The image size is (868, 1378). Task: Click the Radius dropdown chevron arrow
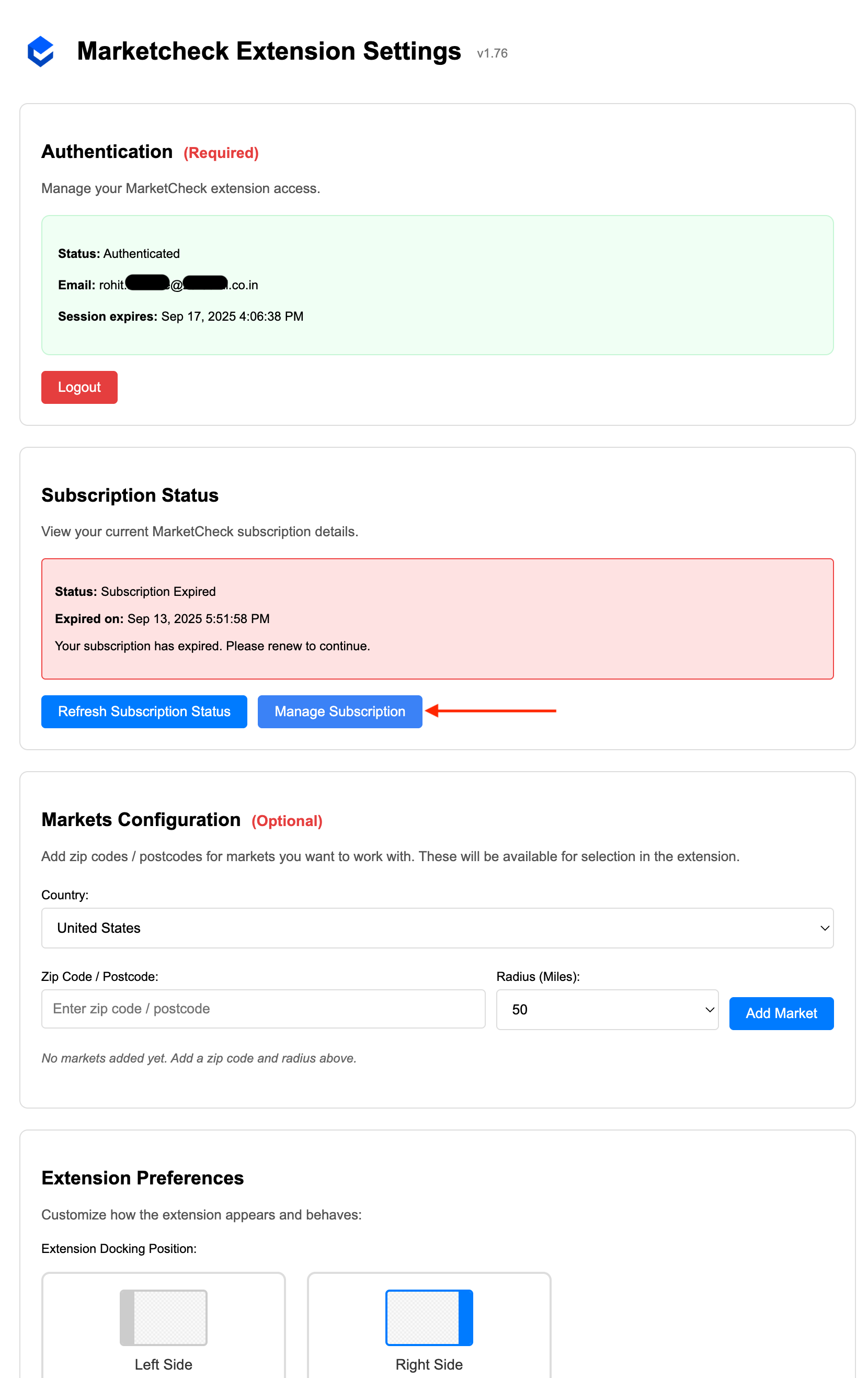(x=709, y=1010)
